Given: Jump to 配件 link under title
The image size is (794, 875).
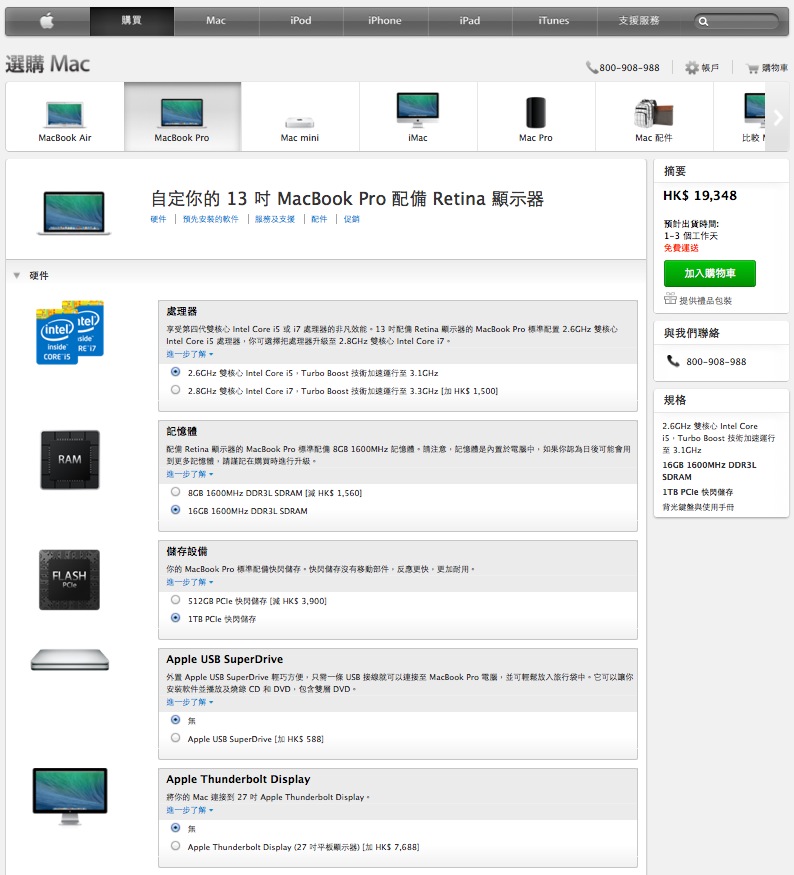Looking at the screenshot, I should click(x=319, y=219).
